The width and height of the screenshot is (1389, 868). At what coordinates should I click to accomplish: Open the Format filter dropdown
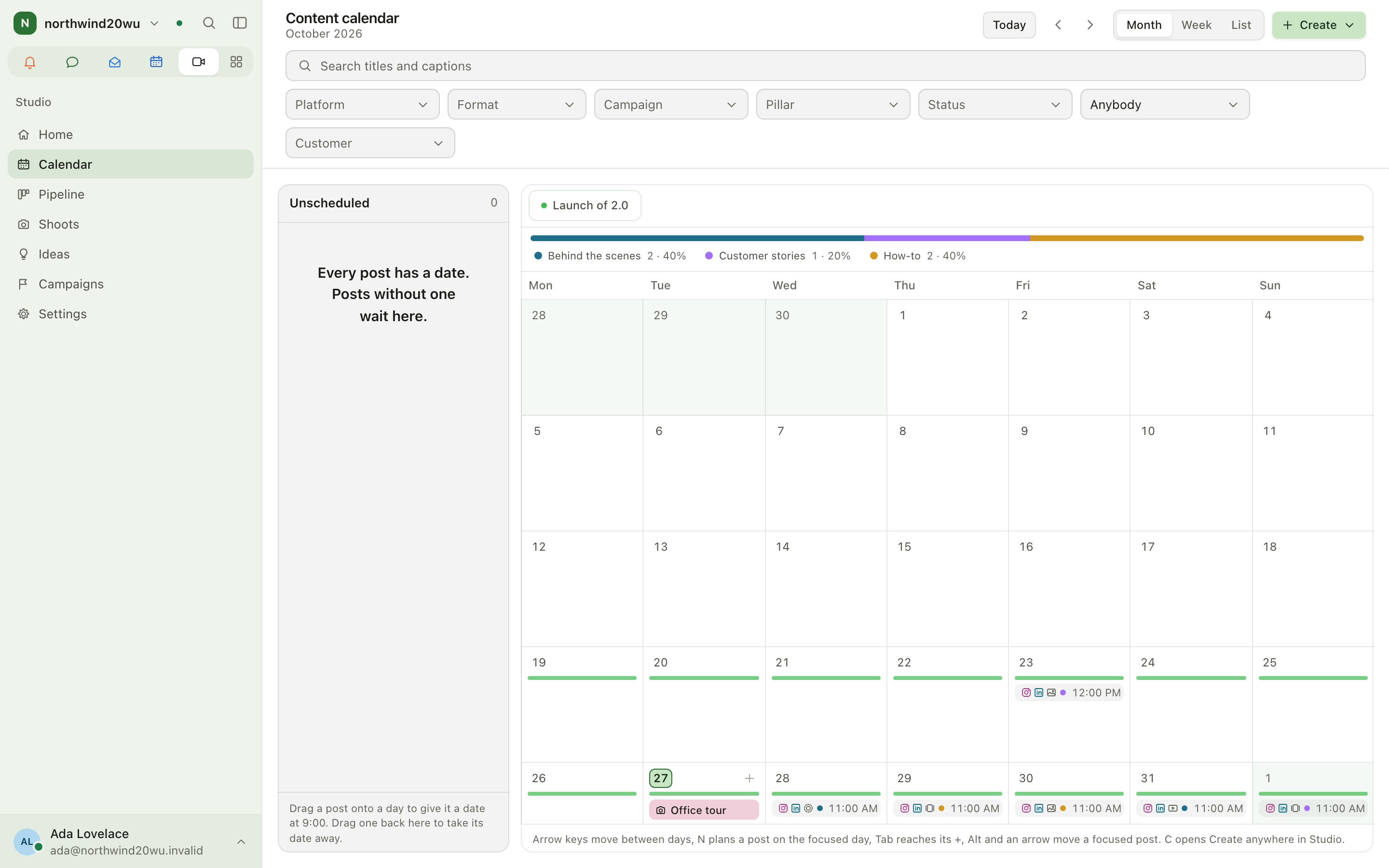click(x=517, y=105)
